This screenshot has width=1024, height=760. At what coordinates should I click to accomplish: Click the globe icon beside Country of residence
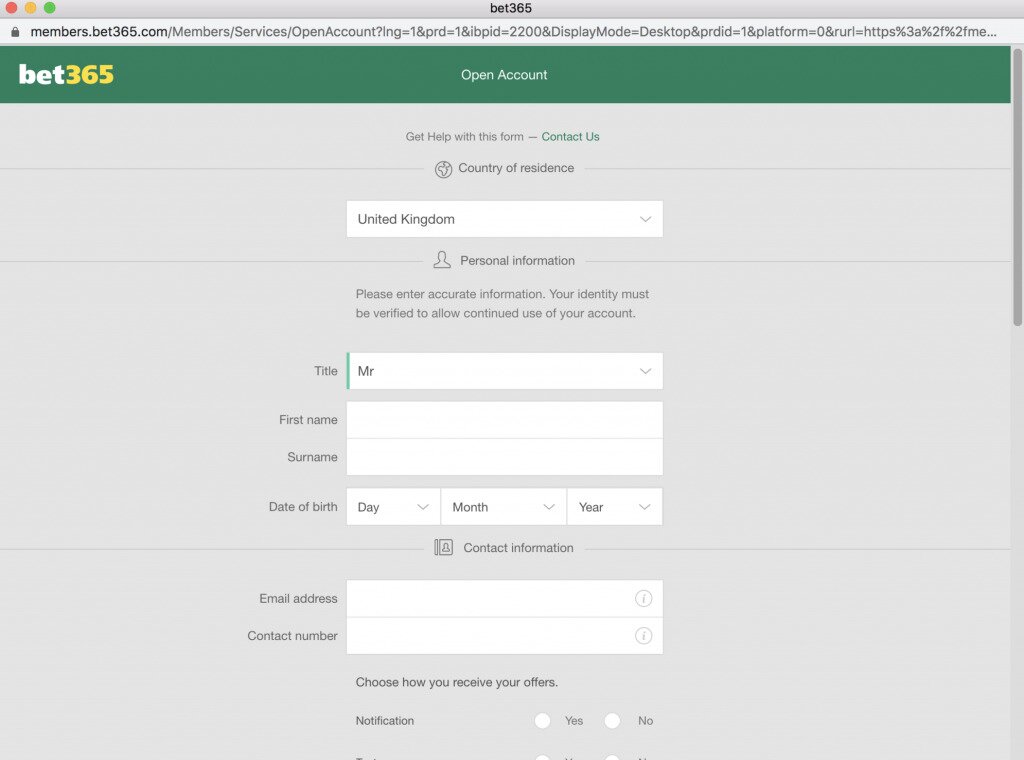[x=443, y=169]
